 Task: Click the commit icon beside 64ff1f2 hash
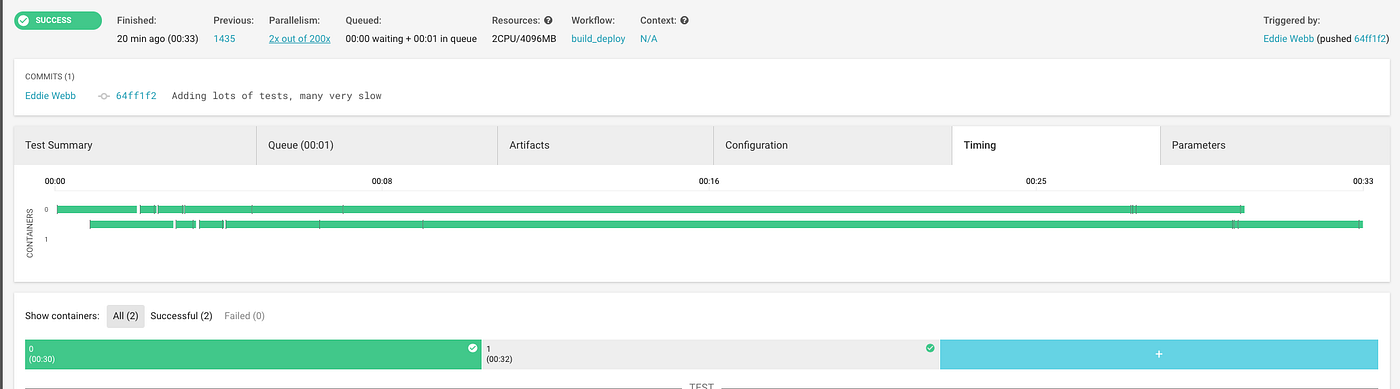click(x=104, y=96)
